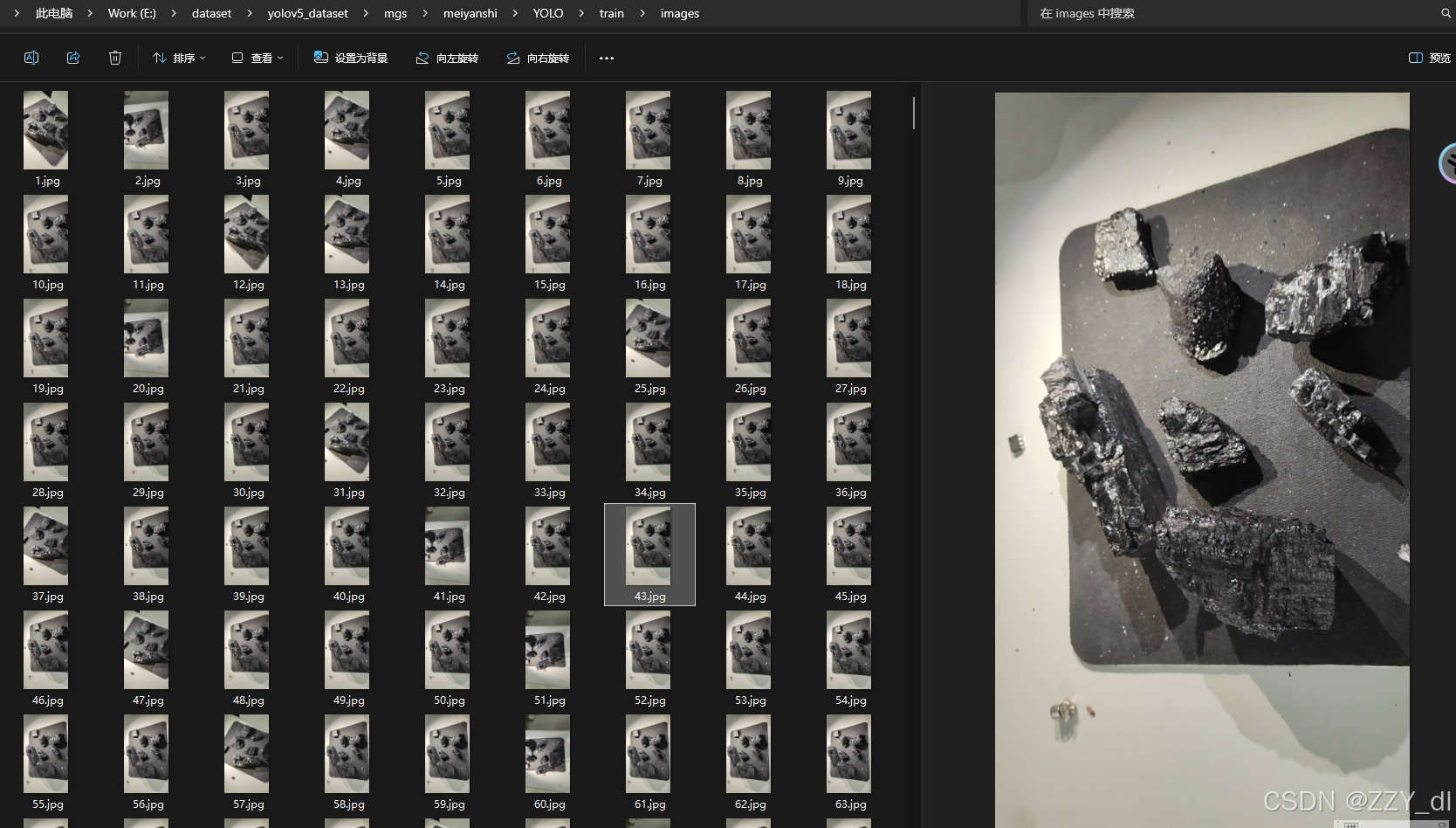Screen dimensions: 1456x828
Task: Open the 查看 view dropdown
Action: (258, 58)
